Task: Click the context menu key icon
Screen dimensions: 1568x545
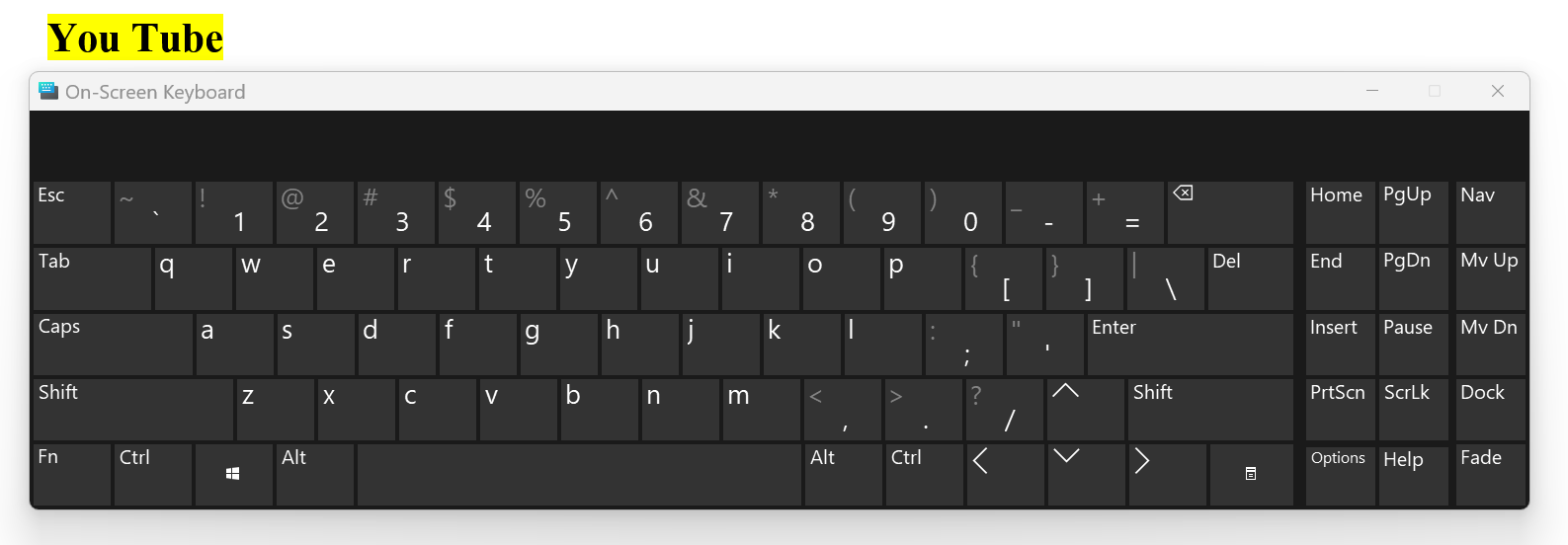Action: coord(1251,475)
